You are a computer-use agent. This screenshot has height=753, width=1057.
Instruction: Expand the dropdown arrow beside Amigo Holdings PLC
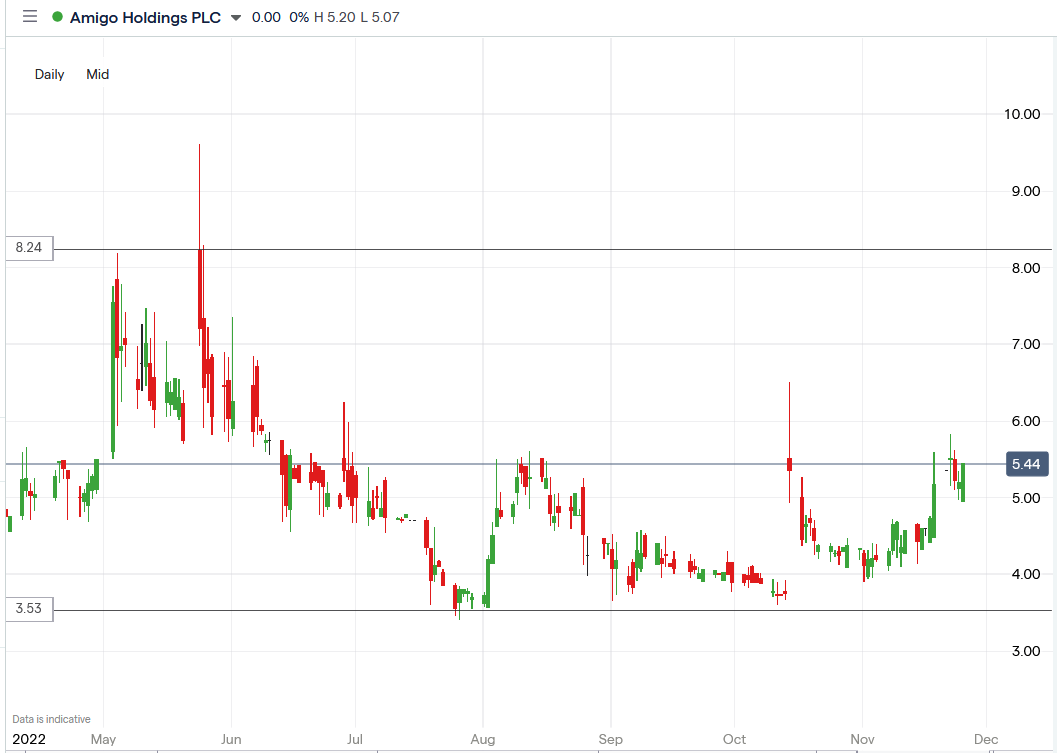[235, 18]
